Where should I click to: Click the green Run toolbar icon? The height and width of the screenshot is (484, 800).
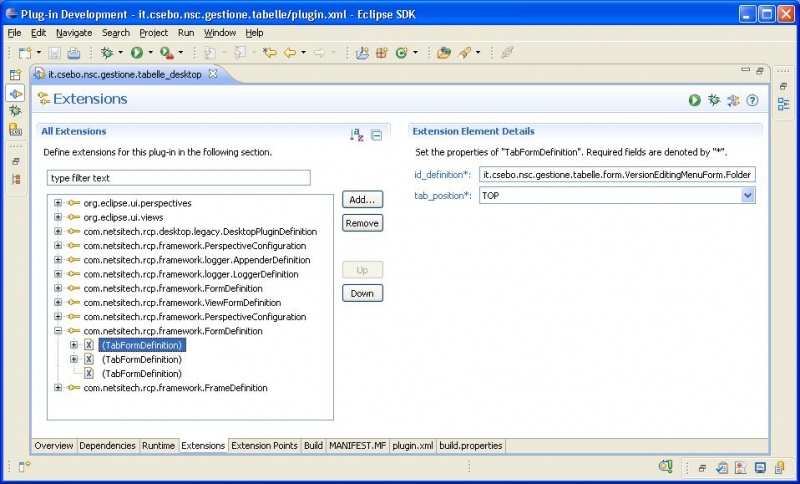(137, 53)
